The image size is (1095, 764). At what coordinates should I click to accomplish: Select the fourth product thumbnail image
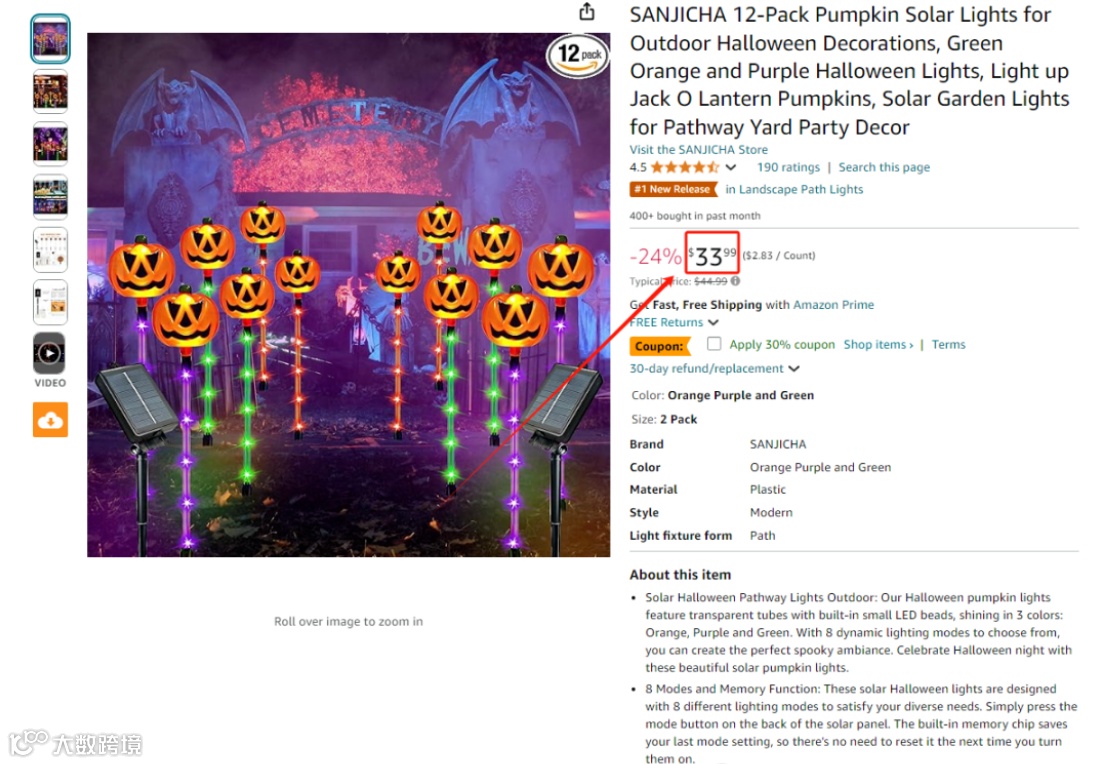point(50,196)
